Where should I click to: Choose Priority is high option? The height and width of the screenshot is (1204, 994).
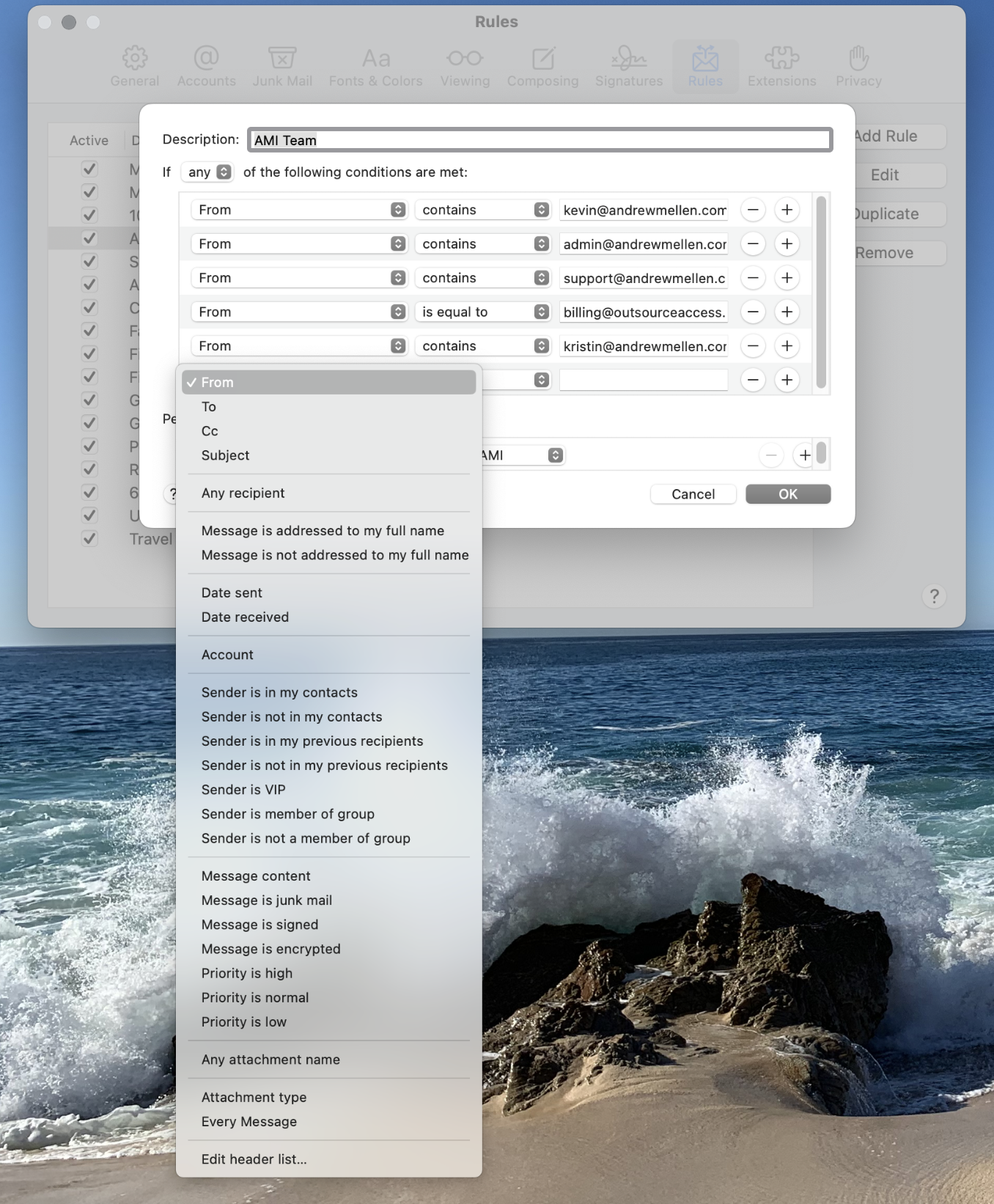[328, 973]
